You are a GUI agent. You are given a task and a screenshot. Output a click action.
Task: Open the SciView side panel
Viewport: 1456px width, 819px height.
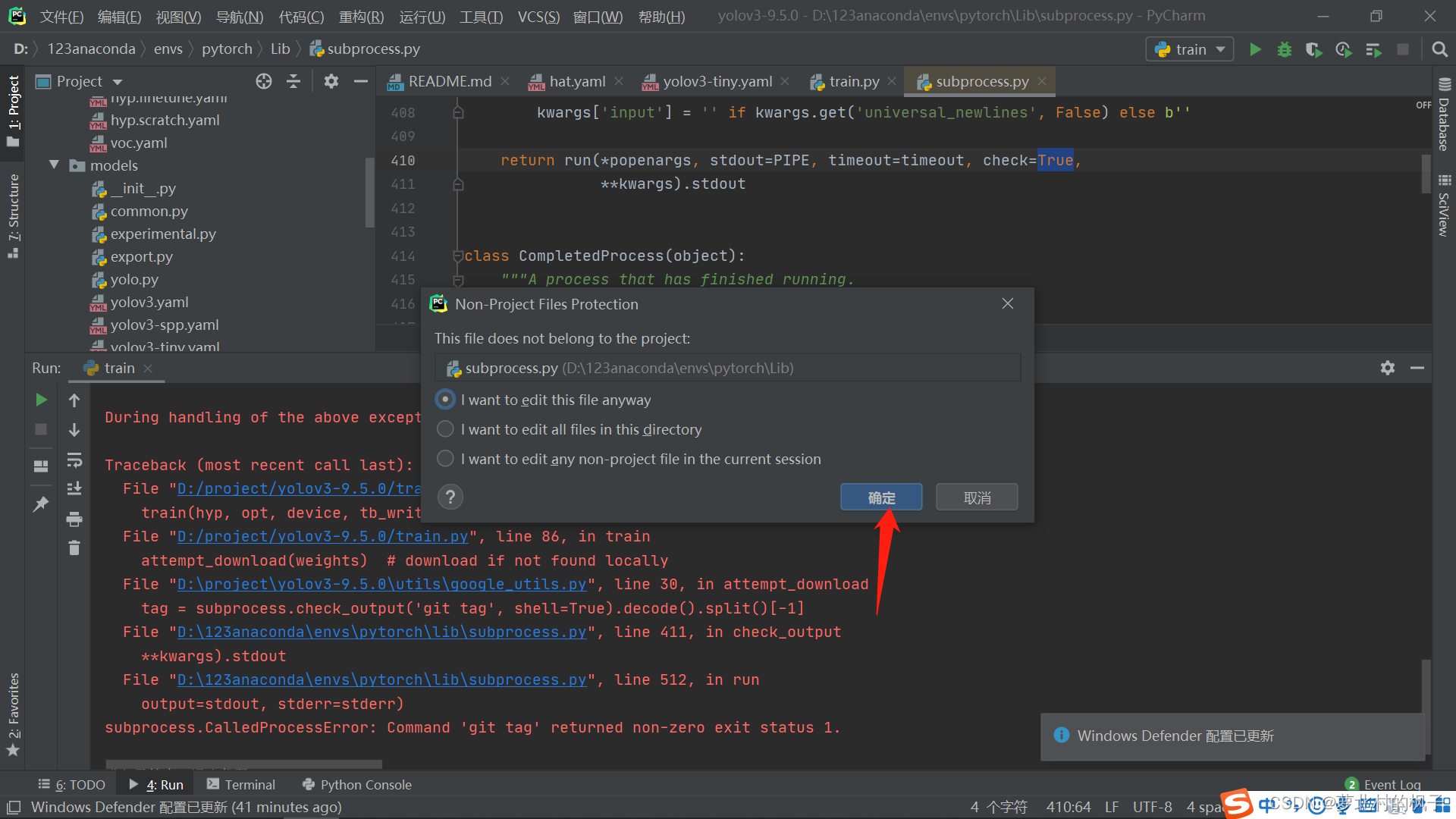coord(1444,205)
